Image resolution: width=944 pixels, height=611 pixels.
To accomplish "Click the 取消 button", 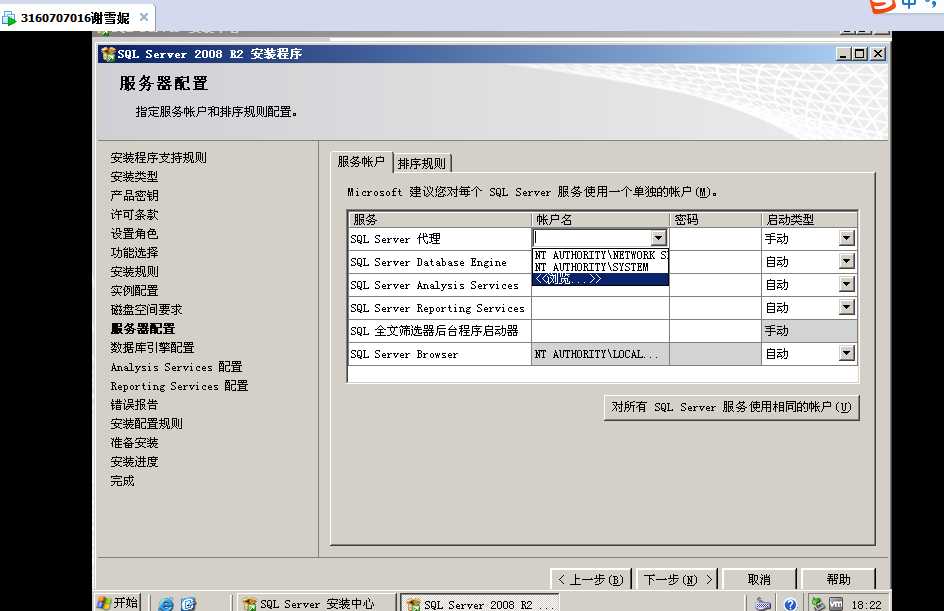I will coord(759,579).
